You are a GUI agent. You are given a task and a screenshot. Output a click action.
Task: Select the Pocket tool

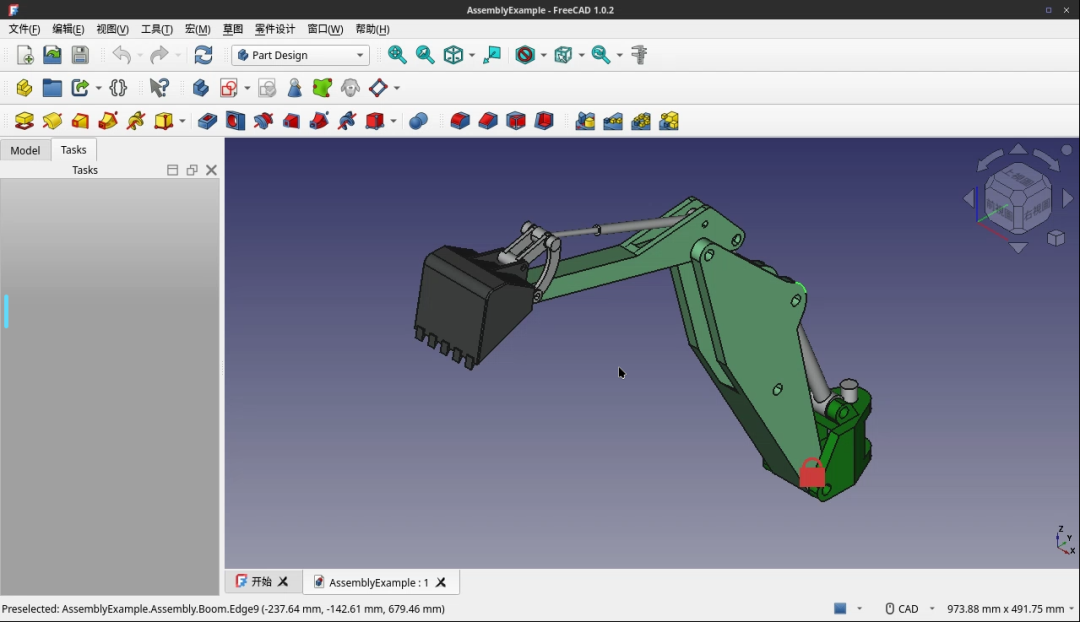point(207,120)
